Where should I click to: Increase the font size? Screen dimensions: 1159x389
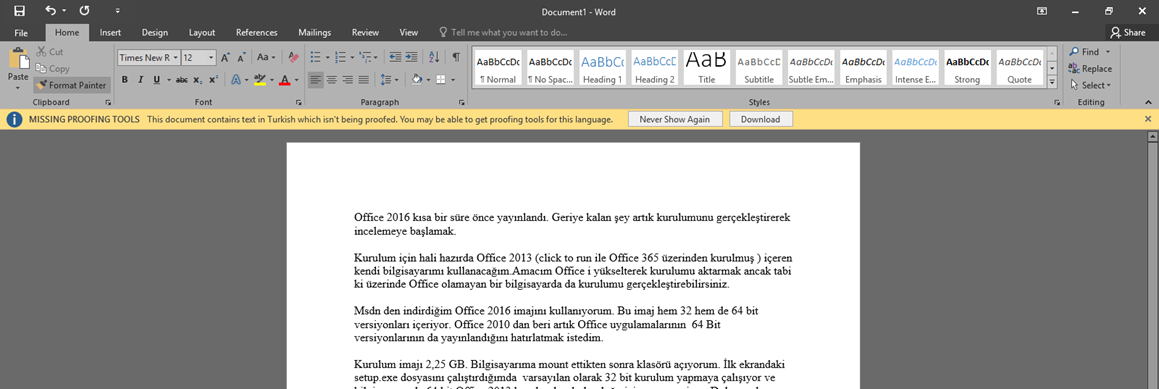pyautogui.click(x=225, y=57)
